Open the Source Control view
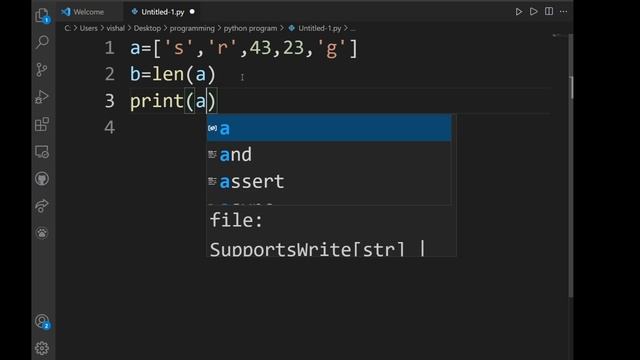 (x=42, y=70)
